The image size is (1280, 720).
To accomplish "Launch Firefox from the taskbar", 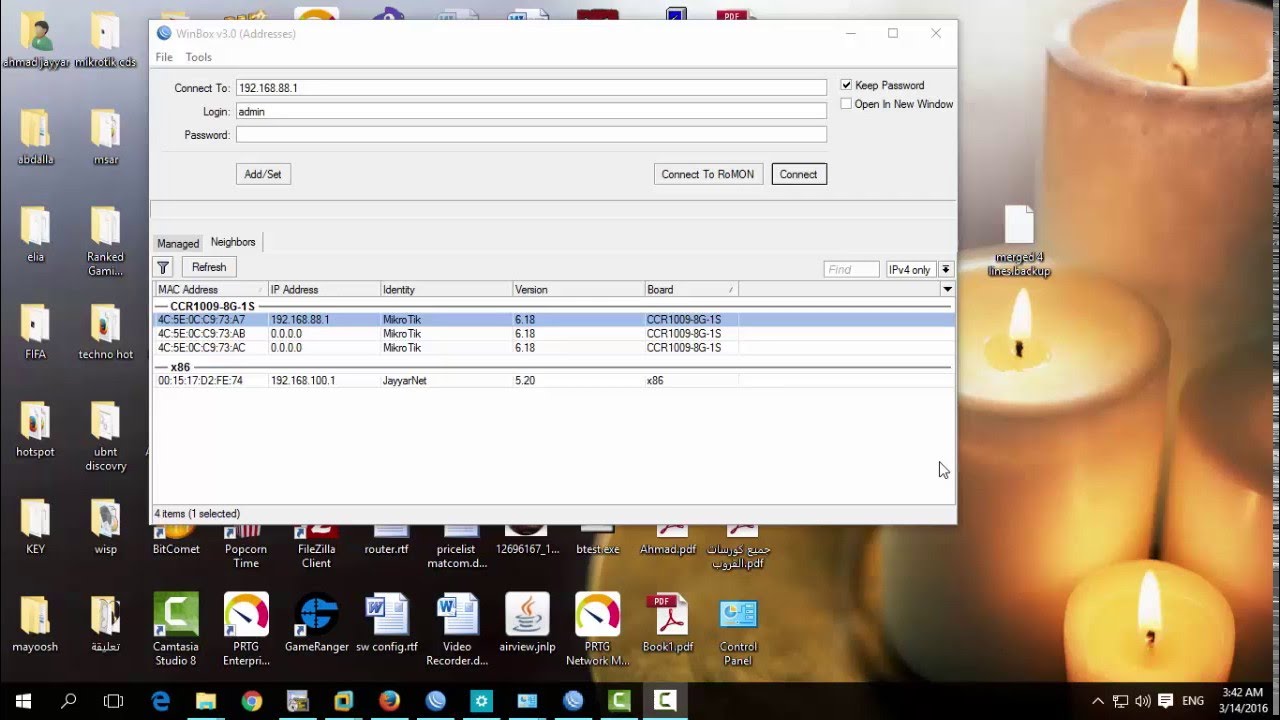I will click(x=389, y=701).
